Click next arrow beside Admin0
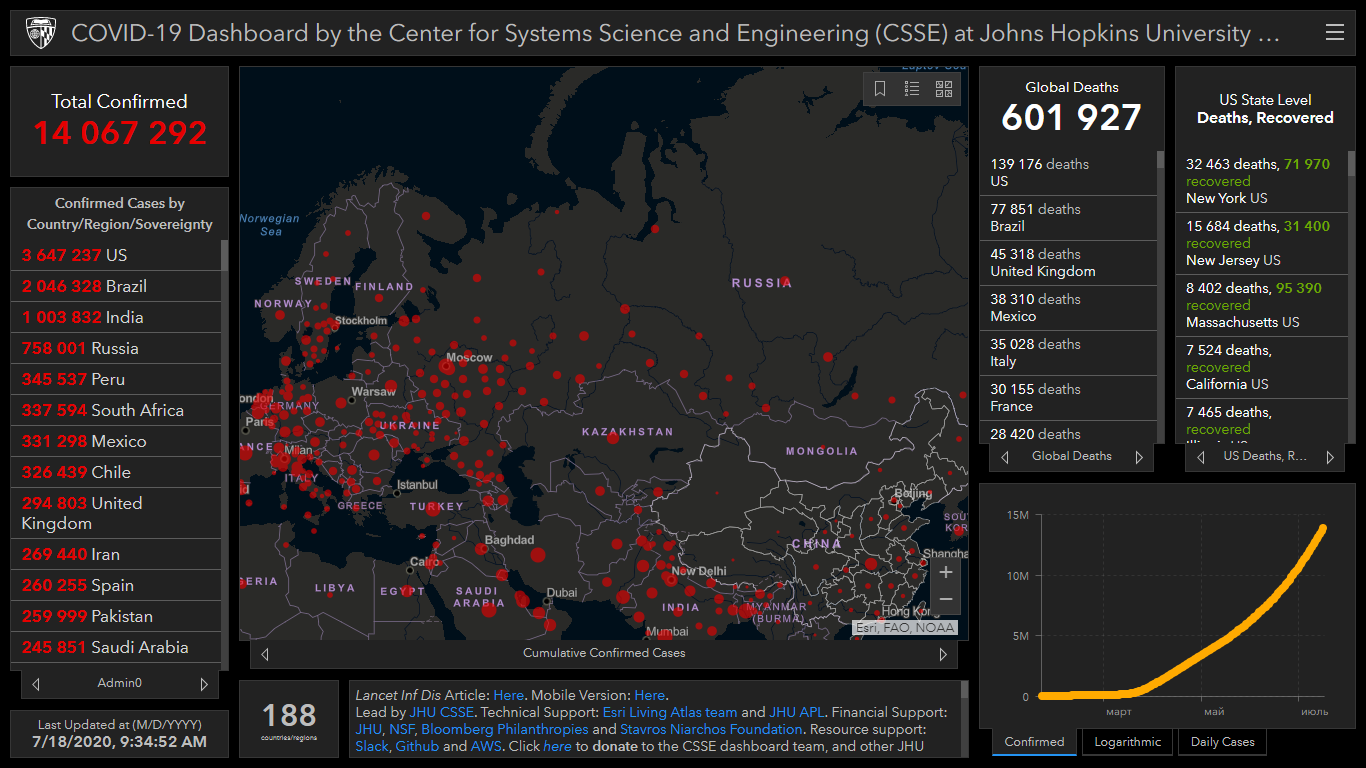 point(204,684)
